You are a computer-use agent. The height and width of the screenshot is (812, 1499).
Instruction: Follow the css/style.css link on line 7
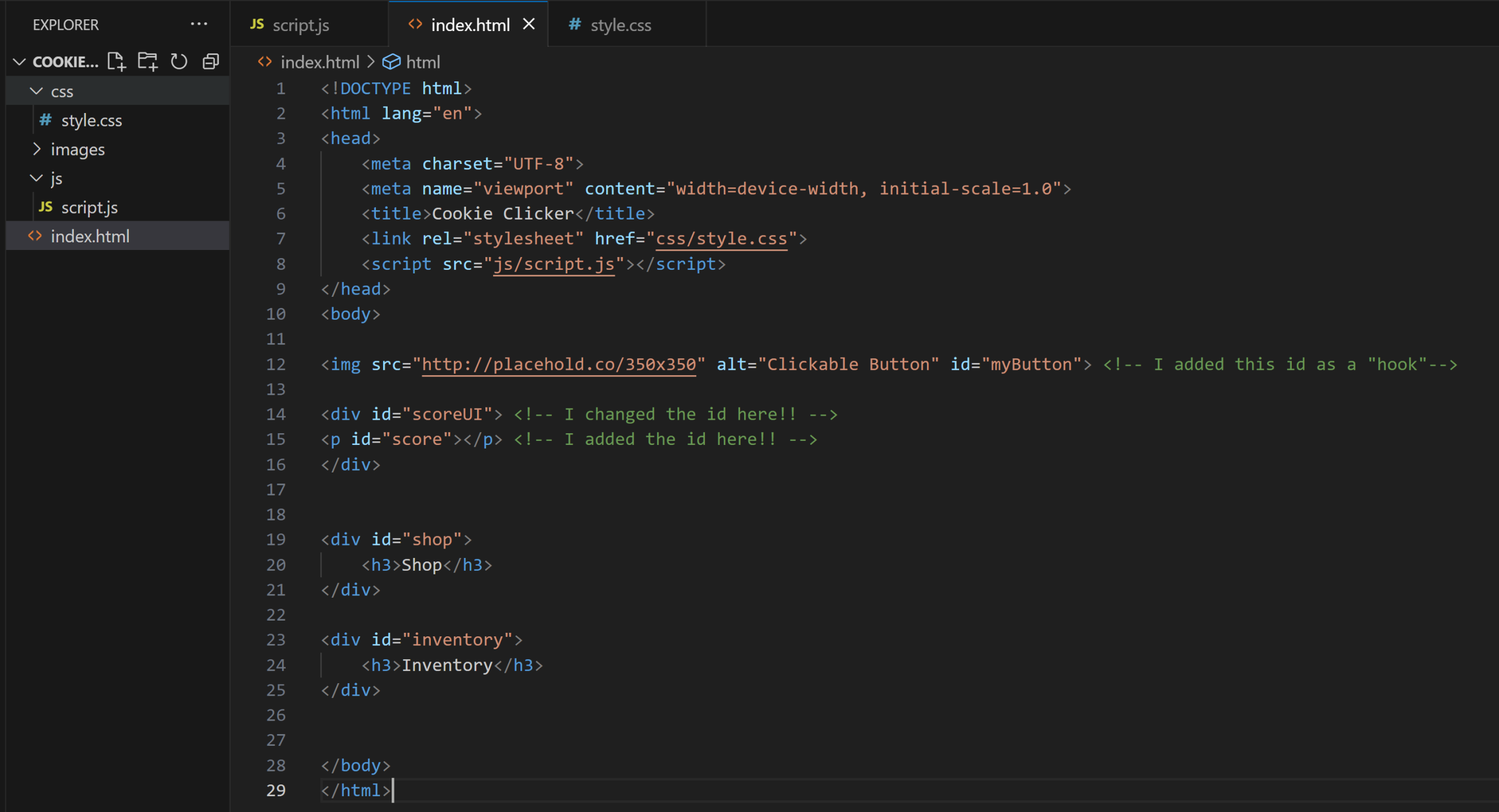721,238
